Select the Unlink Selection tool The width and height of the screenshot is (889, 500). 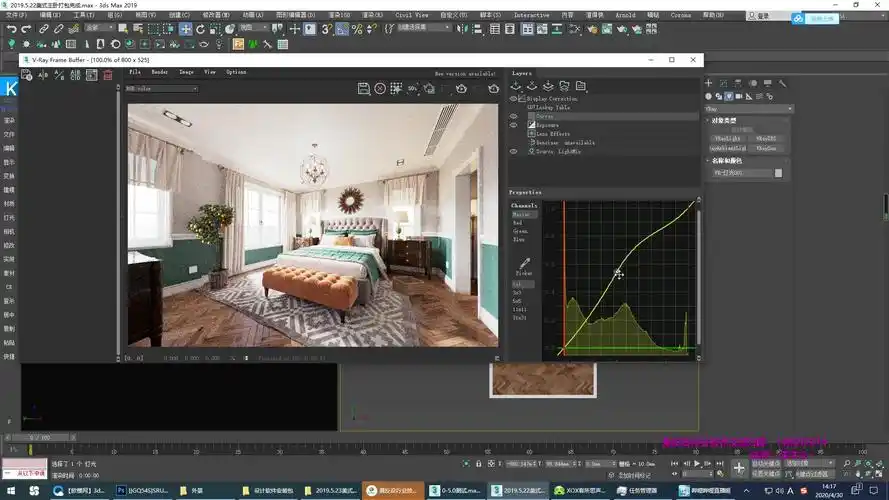point(58,28)
